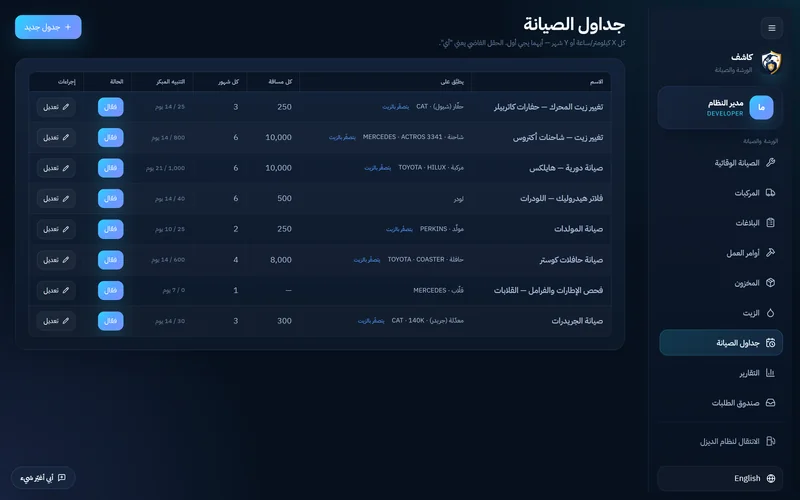Image resolution: width=800 pixels, height=500 pixels.
Task: Collapse the sidebar with the hamburger icon
Action: click(771, 28)
